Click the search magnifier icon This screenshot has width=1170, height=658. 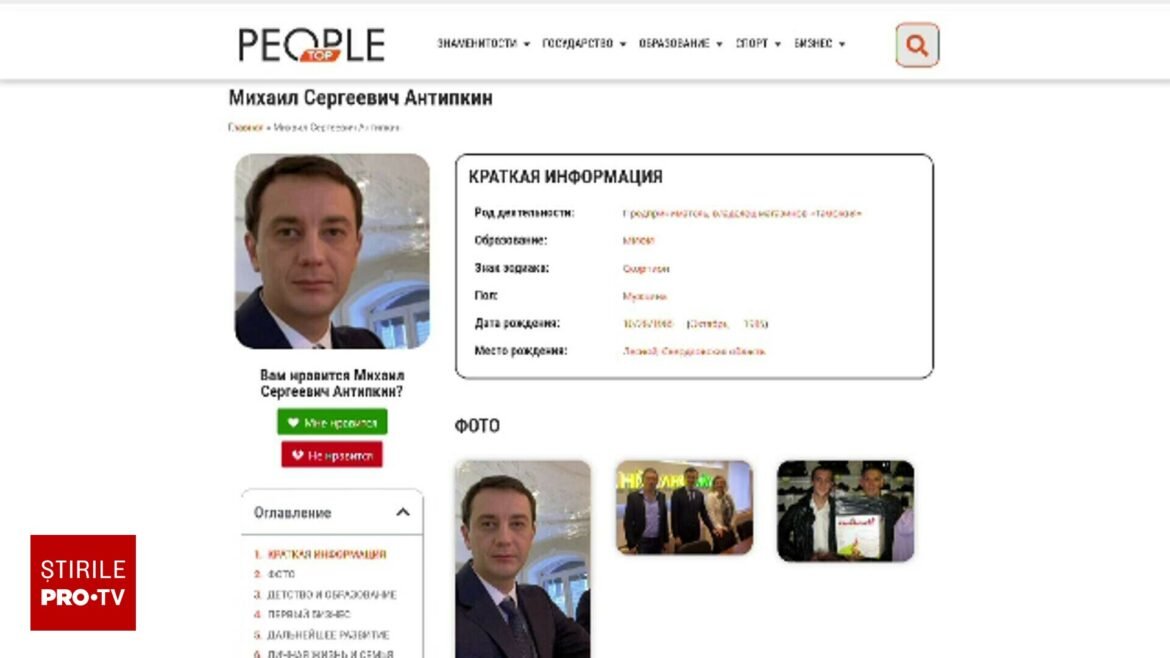coord(917,46)
